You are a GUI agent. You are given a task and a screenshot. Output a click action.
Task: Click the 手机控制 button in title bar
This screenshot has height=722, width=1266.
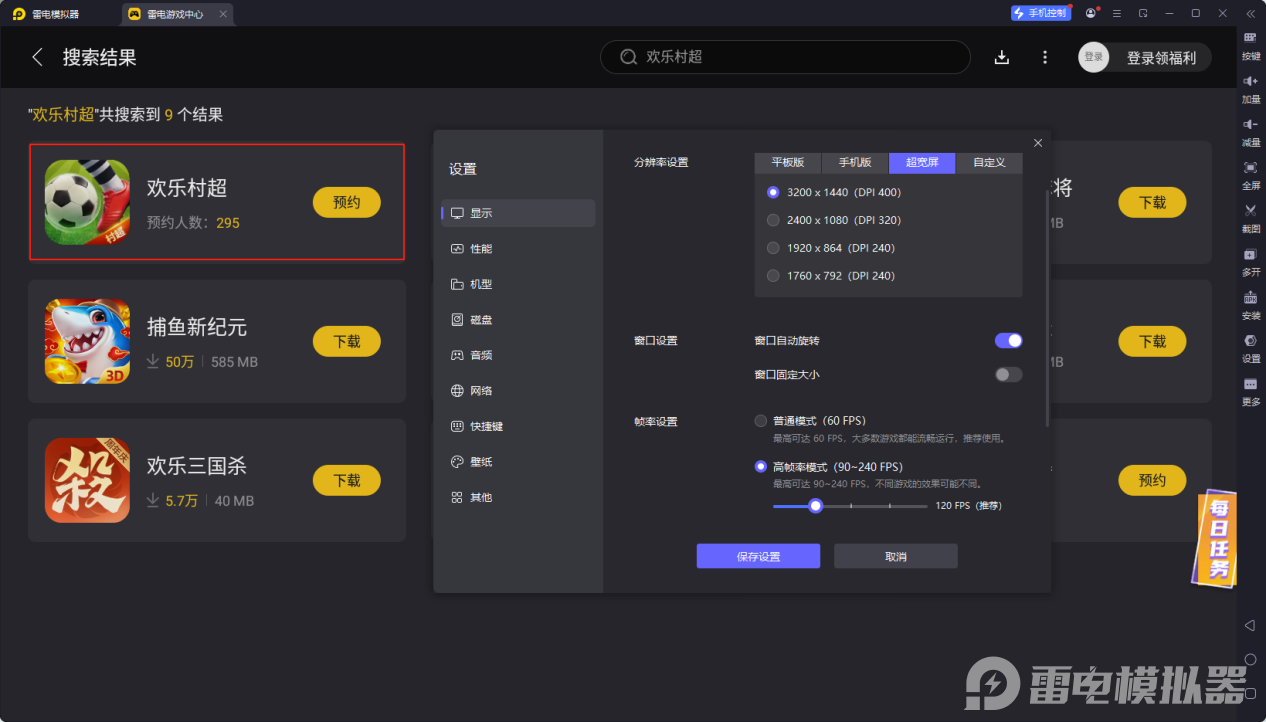tap(1040, 13)
